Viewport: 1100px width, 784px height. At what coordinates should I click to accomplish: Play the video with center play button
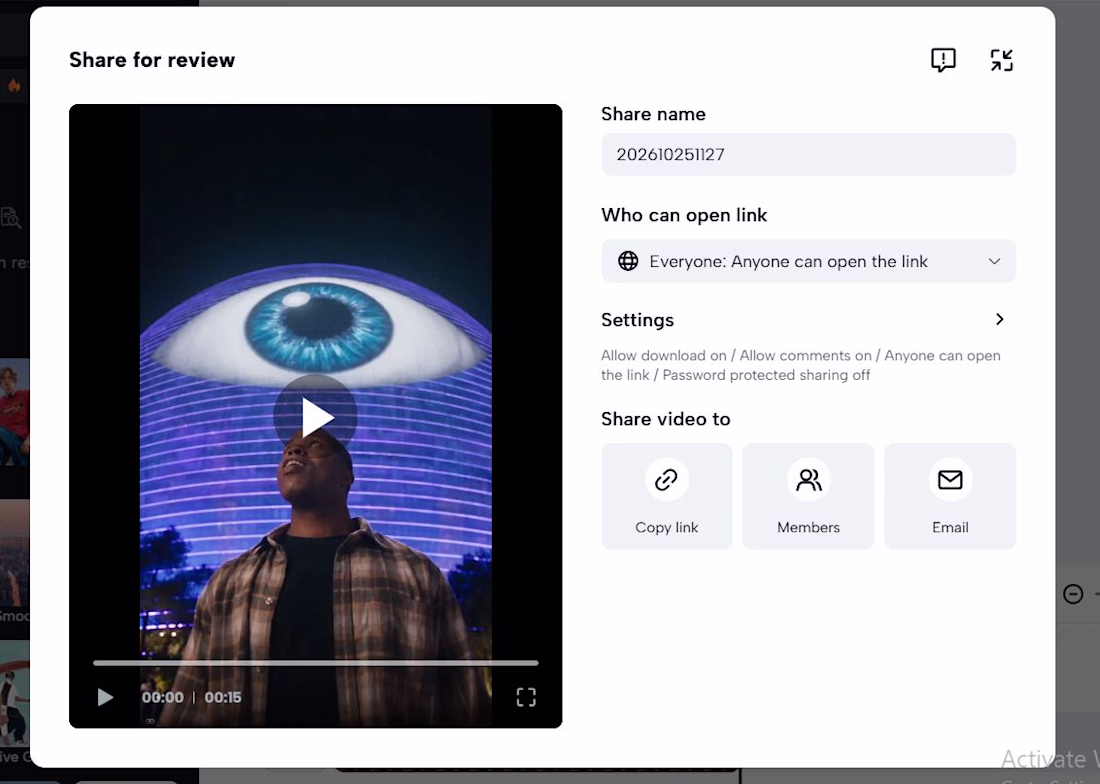pos(316,417)
